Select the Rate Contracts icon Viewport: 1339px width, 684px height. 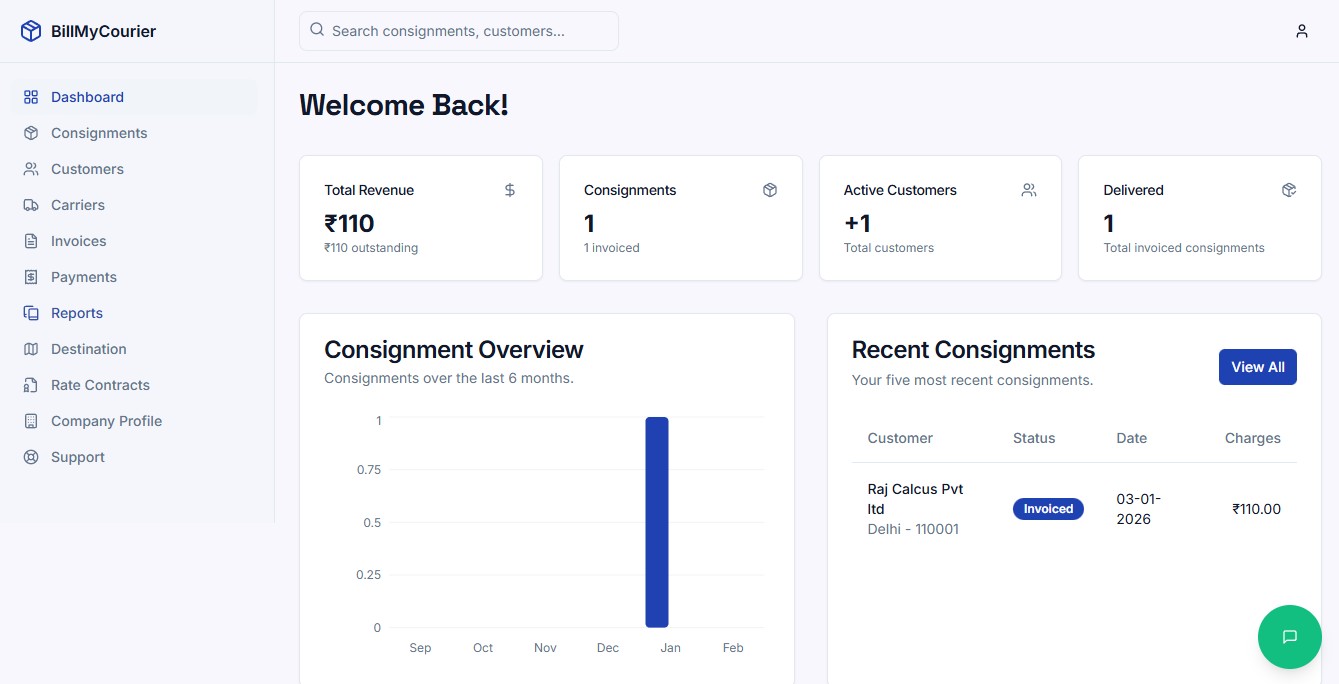coord(31,385)
